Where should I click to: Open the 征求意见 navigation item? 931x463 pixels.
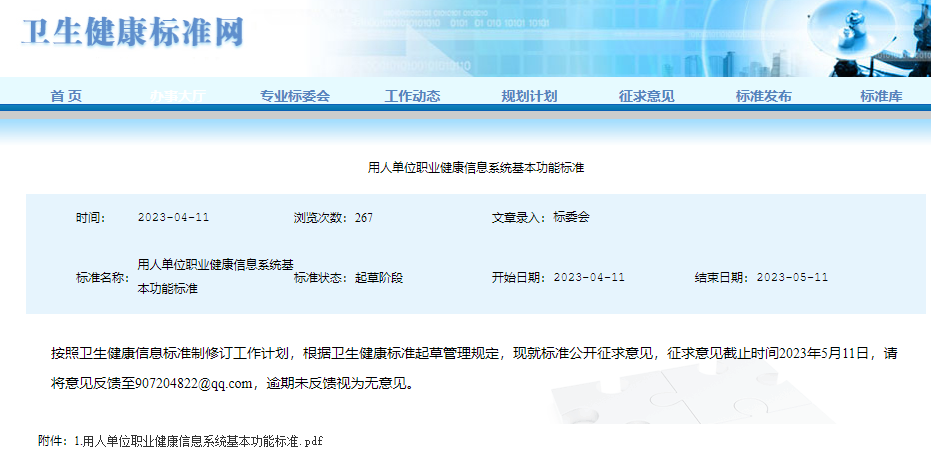[647, 96]
